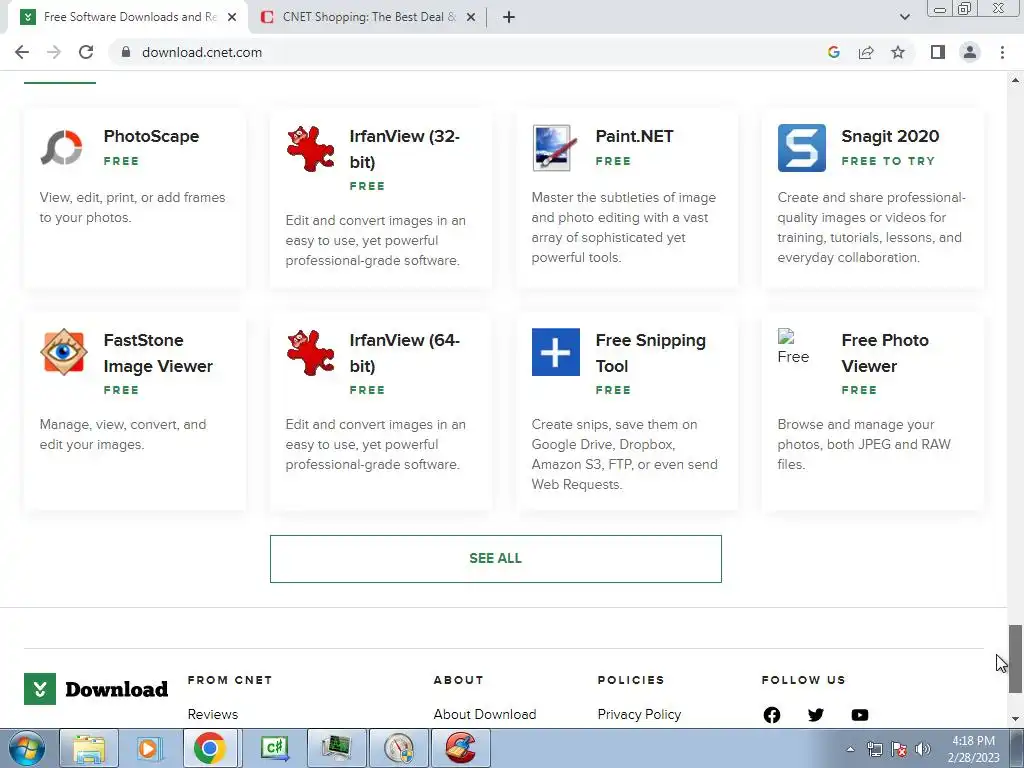Click the FastStone Image Viewer eye icon
The image size is (1024, 768).
coord(63,352)
